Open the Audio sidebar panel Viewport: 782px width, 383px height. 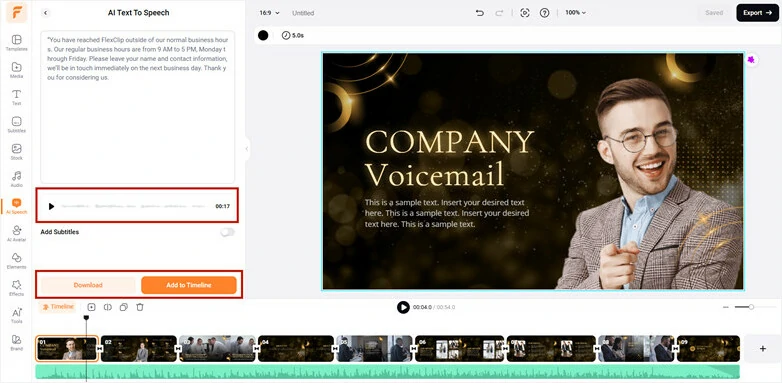click(x=16, y=179)
